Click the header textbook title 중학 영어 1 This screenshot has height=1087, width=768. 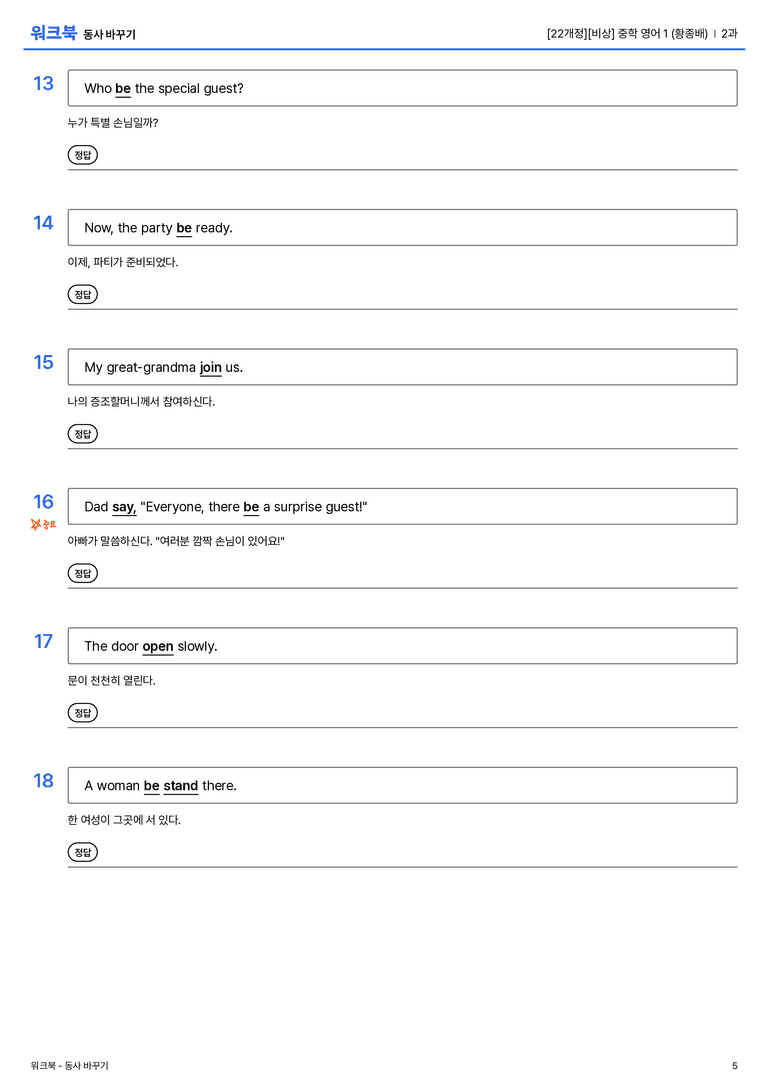coord(643,33)
